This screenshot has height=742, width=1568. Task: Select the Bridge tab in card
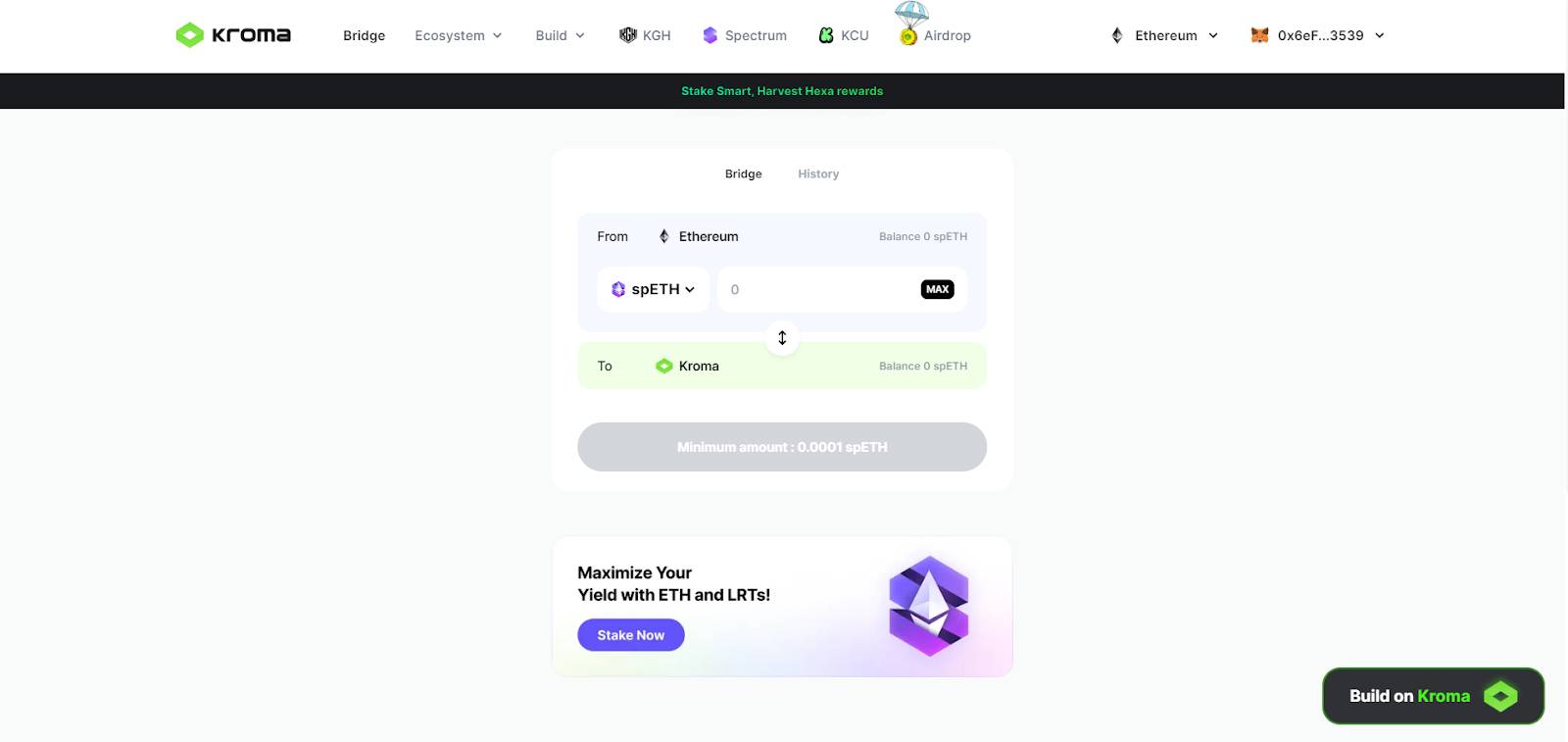coord(743,173)
